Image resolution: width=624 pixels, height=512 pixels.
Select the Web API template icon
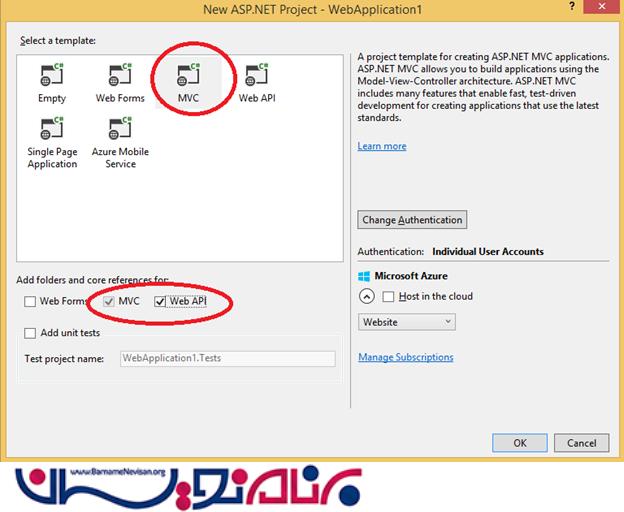[257, 74]
